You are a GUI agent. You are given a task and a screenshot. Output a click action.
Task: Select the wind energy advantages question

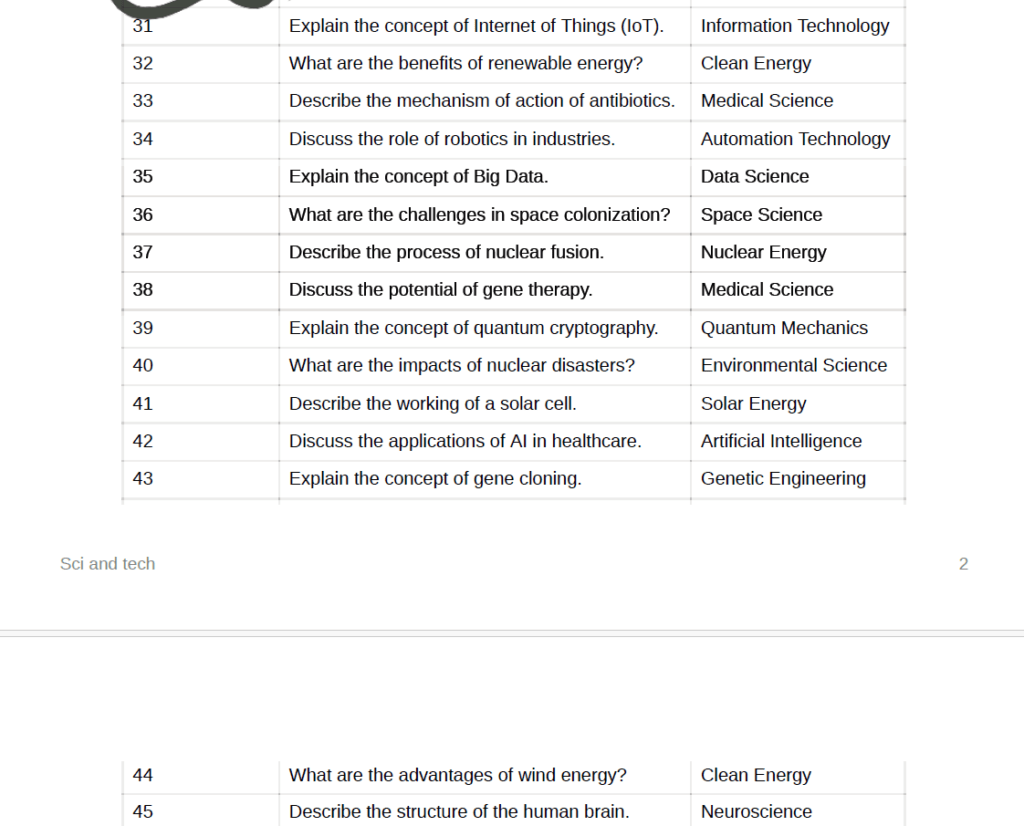(x=458, y=775)
